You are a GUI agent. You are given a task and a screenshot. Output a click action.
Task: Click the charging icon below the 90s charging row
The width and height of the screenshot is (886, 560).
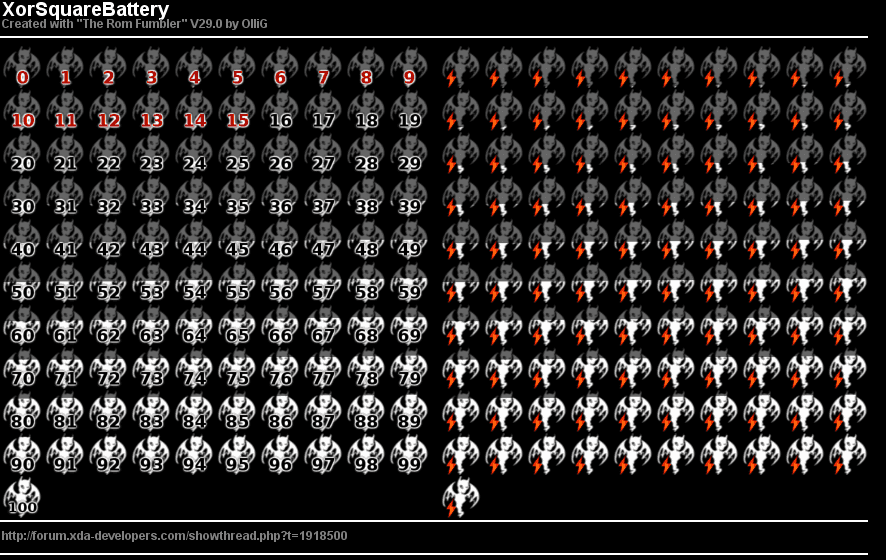point(461,497)
